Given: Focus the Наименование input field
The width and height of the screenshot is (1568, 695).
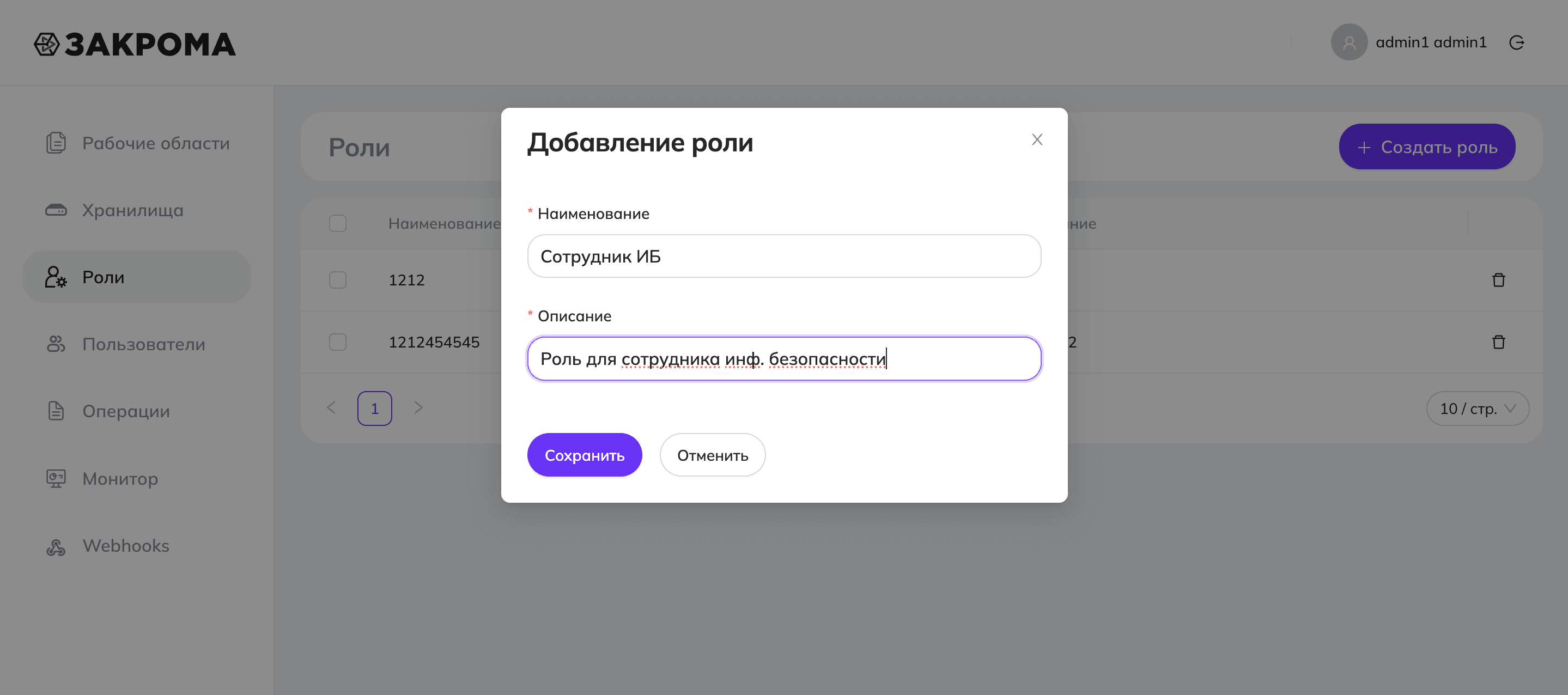Looking at the screenshot, I should tap(784, 256).
